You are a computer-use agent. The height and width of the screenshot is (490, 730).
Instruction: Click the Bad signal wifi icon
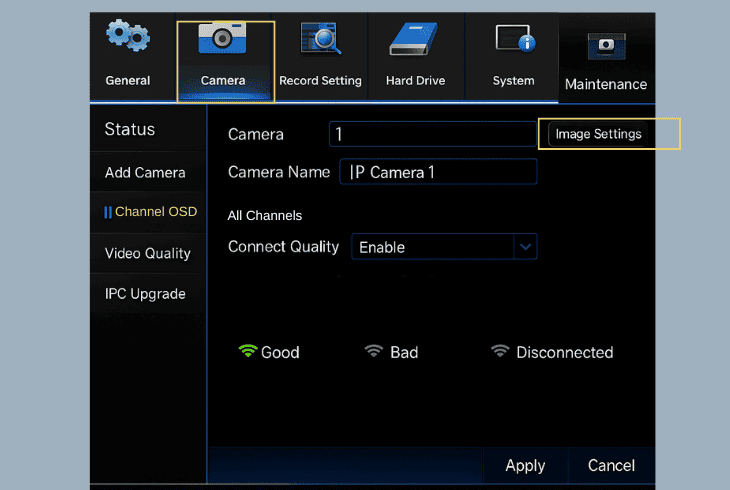point(373,351)
